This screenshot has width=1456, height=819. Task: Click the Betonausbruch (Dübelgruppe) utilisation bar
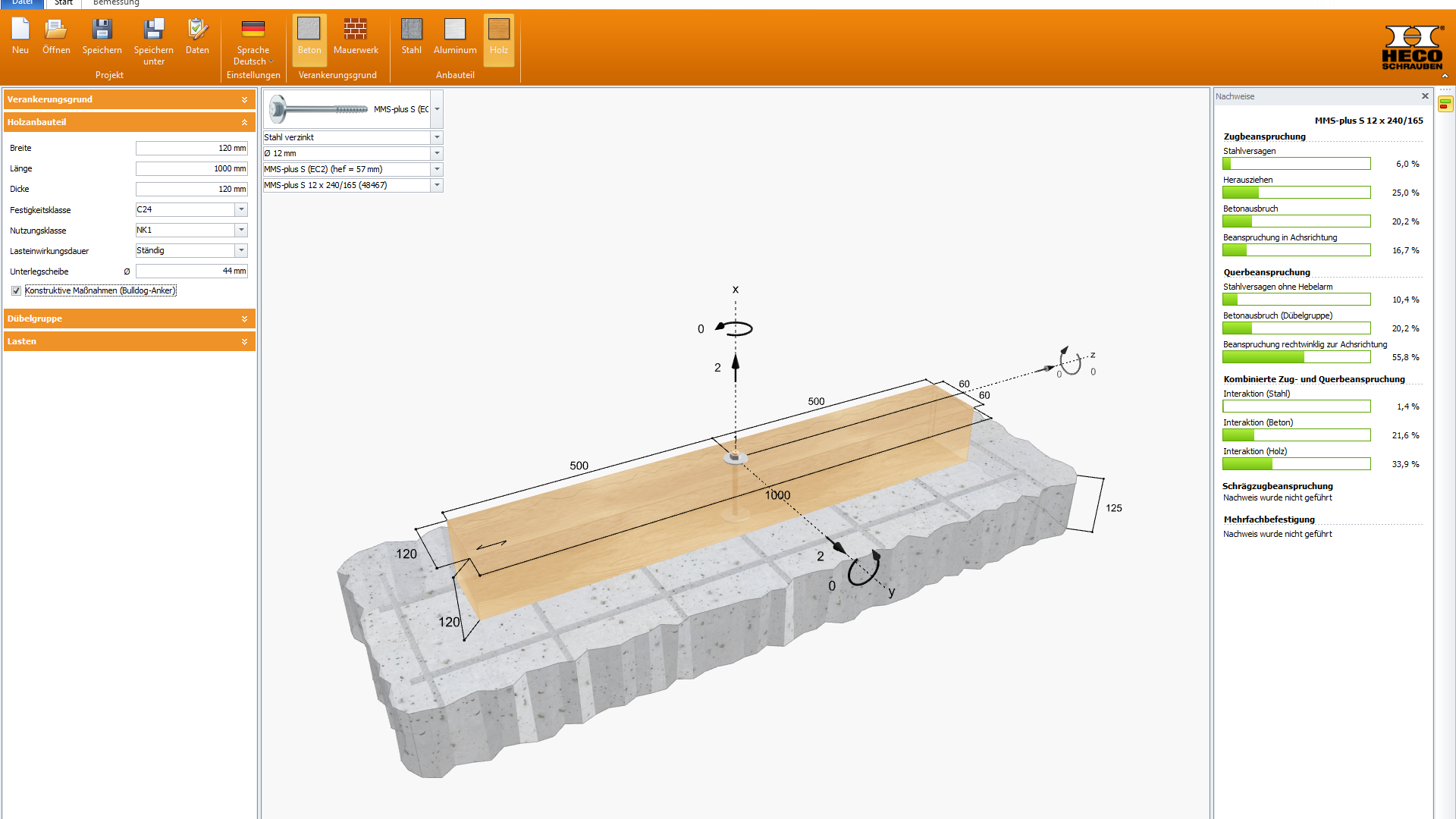pyautogui.click(x=1297, y=328)
